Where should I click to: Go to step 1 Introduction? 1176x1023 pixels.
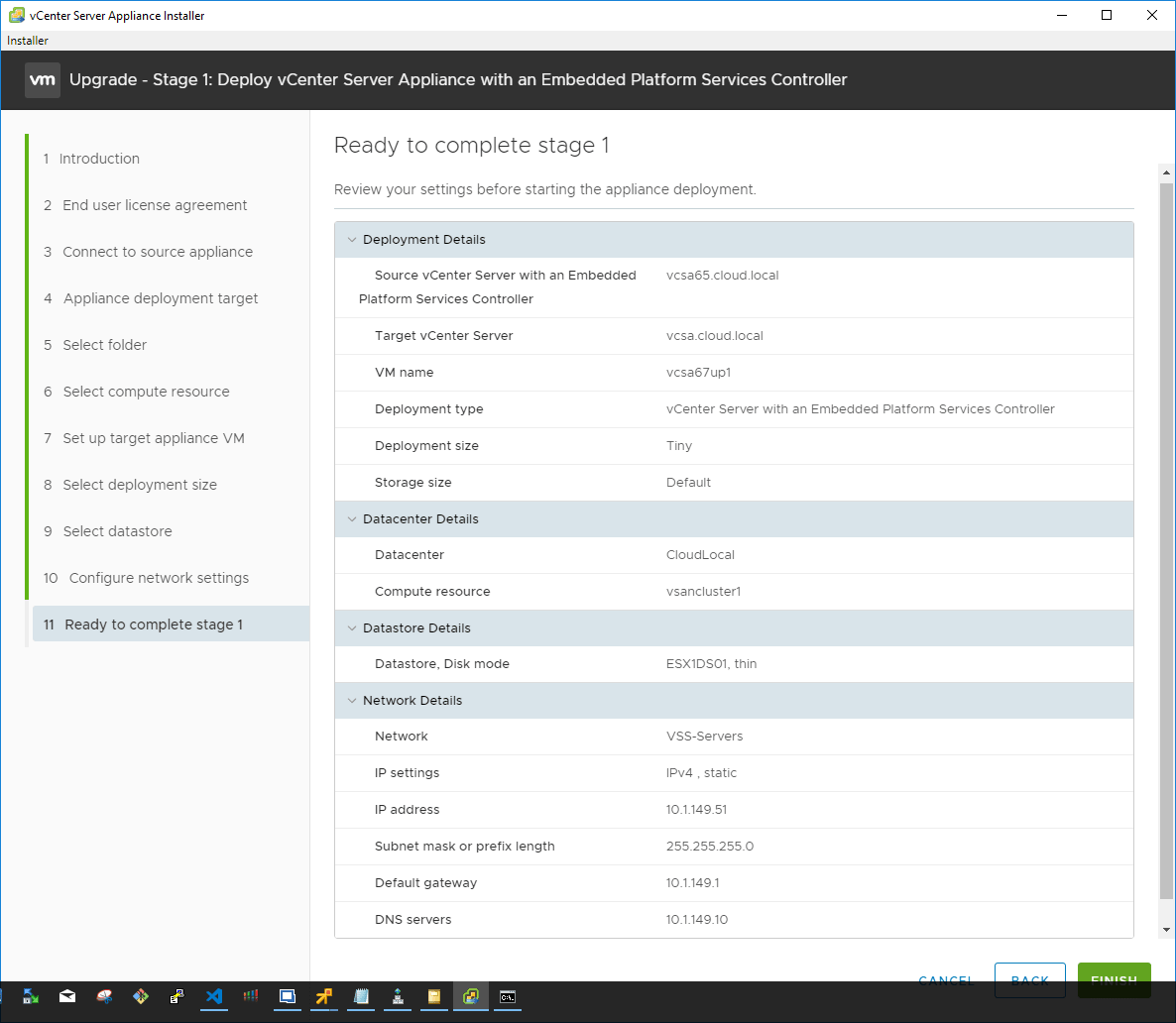click(91, 159)
